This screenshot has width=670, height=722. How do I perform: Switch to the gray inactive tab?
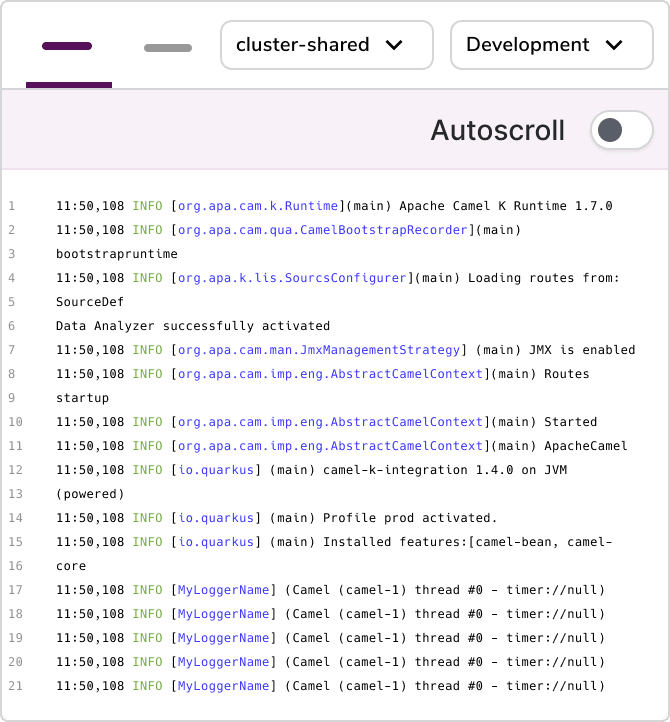(x=167, y=48)
